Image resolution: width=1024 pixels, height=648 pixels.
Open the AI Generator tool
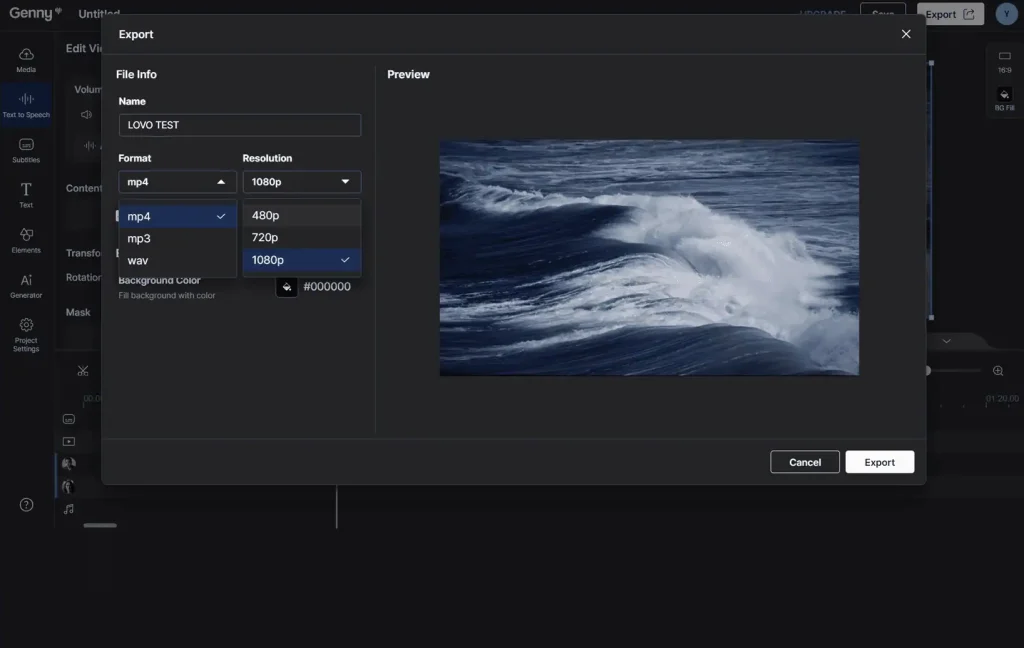(x=26, y=286)
